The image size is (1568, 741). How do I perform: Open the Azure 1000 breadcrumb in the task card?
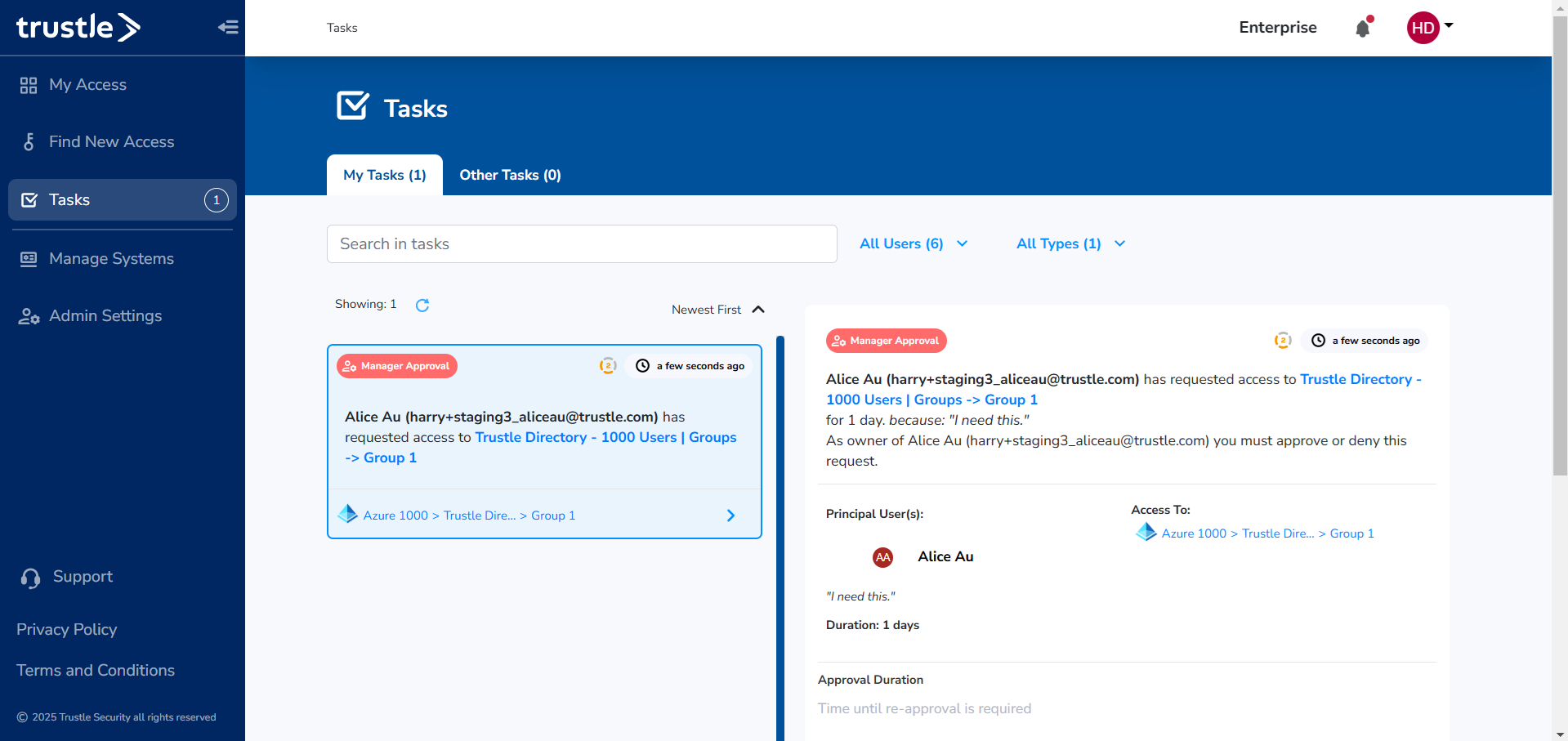395,516
